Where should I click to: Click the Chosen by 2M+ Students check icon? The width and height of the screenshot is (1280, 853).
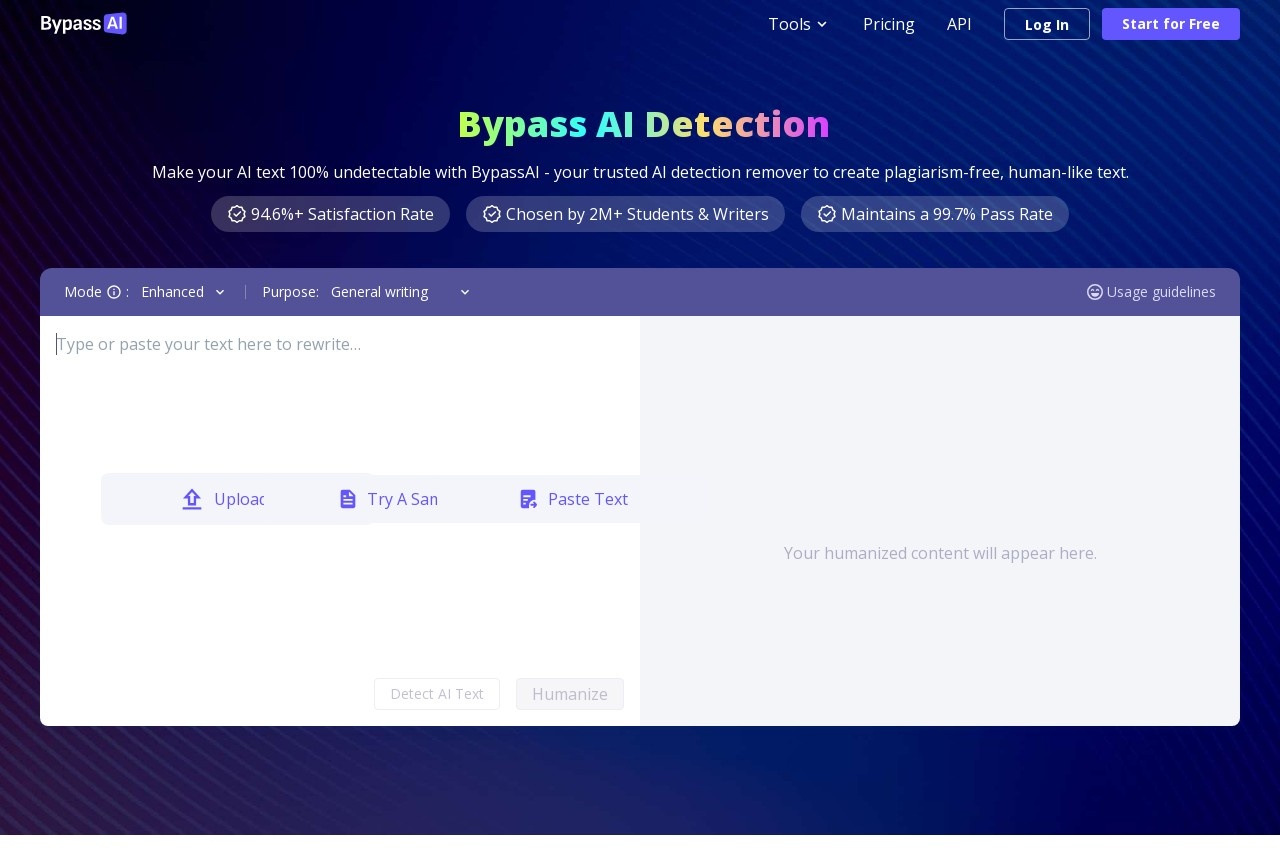pos(492,214)
